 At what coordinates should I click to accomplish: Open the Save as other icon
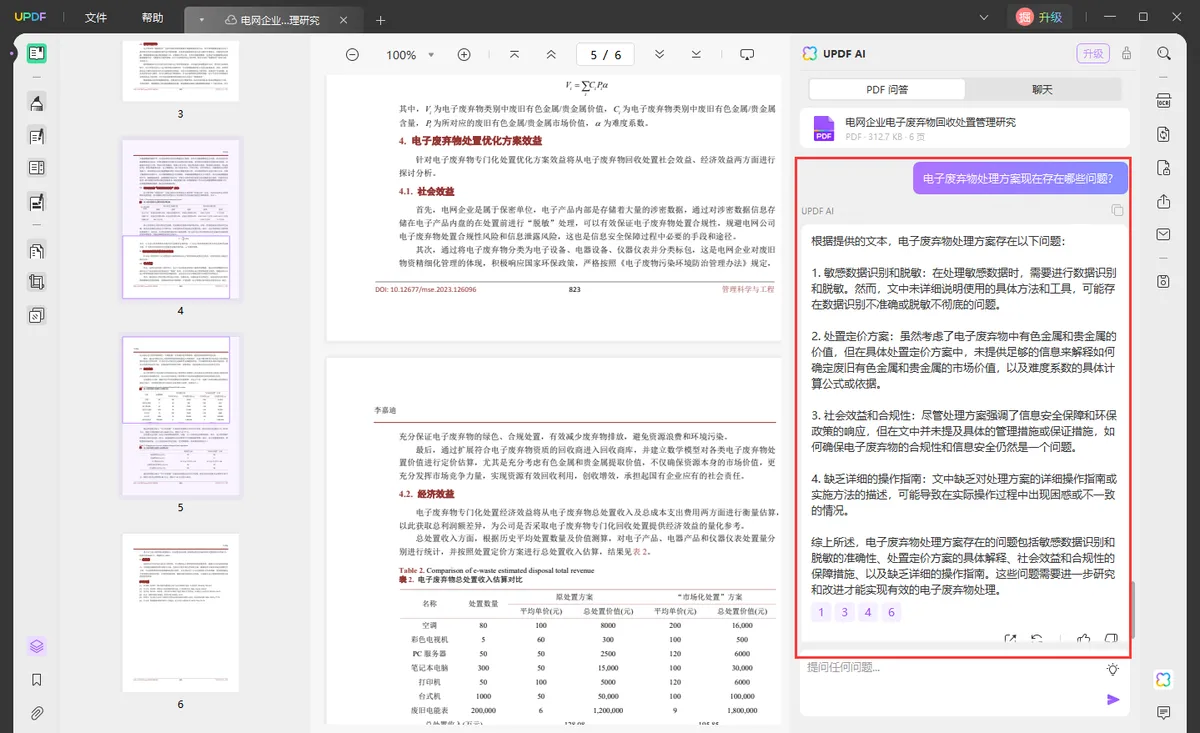point(1164,281)
